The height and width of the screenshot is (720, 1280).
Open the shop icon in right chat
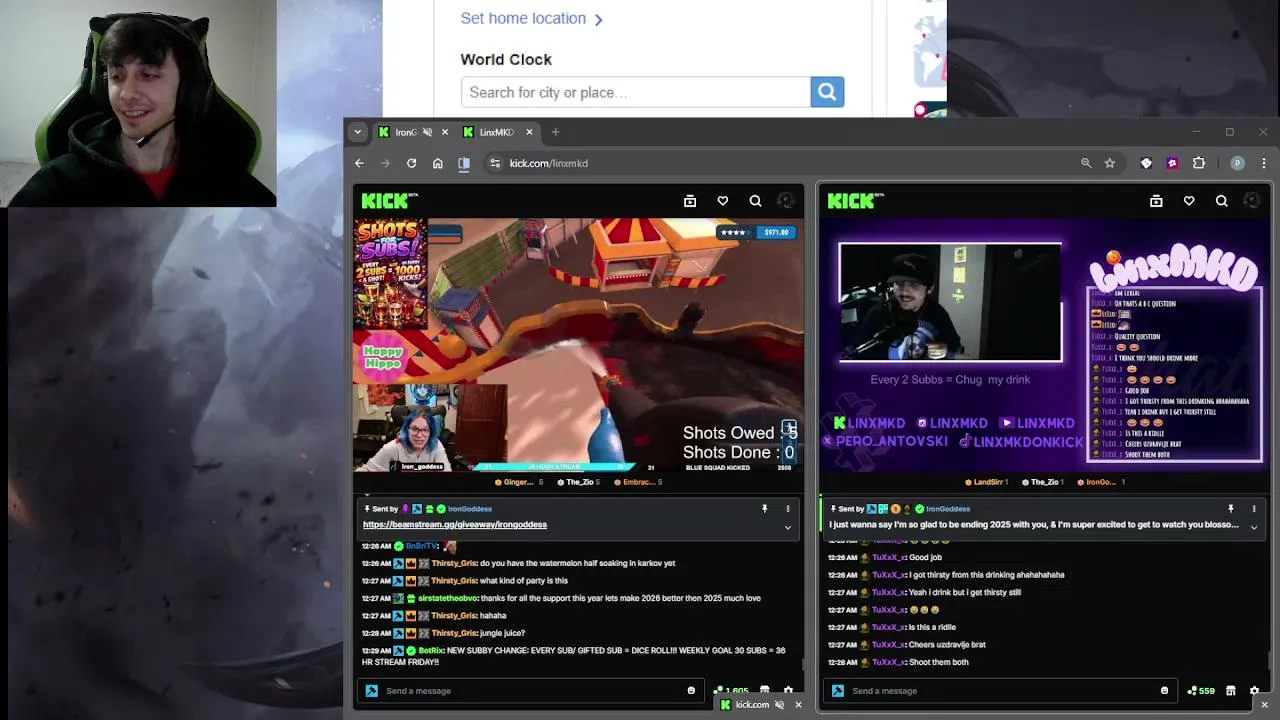pos(1231,691)
